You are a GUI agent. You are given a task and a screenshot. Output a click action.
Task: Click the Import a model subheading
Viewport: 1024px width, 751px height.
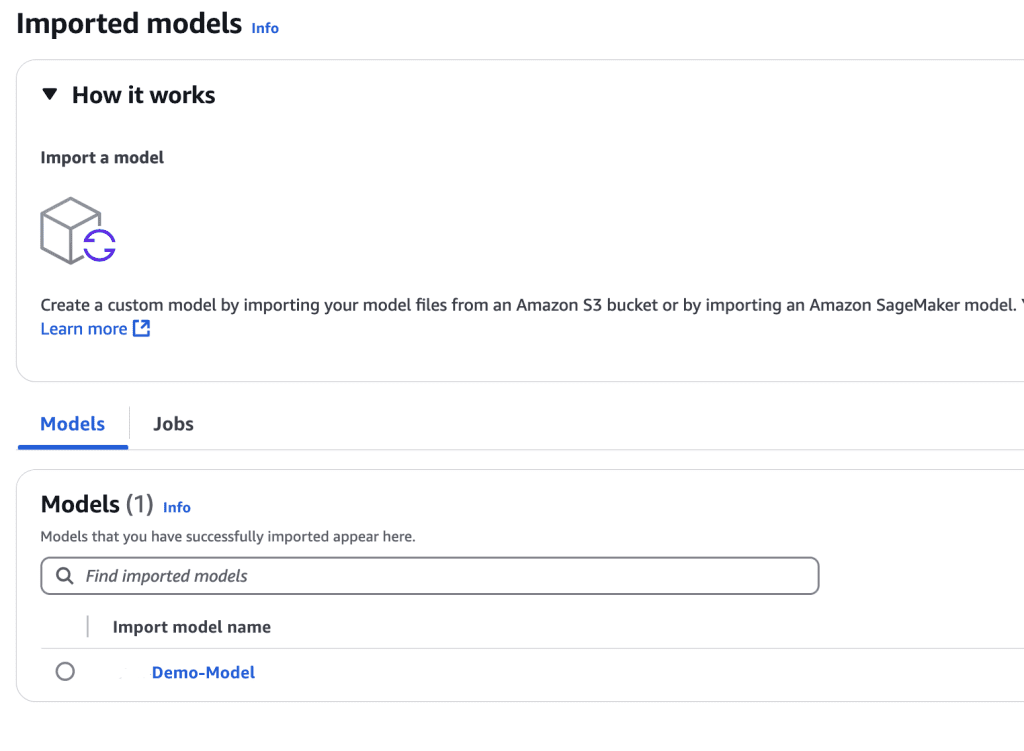tap(102, 158)
